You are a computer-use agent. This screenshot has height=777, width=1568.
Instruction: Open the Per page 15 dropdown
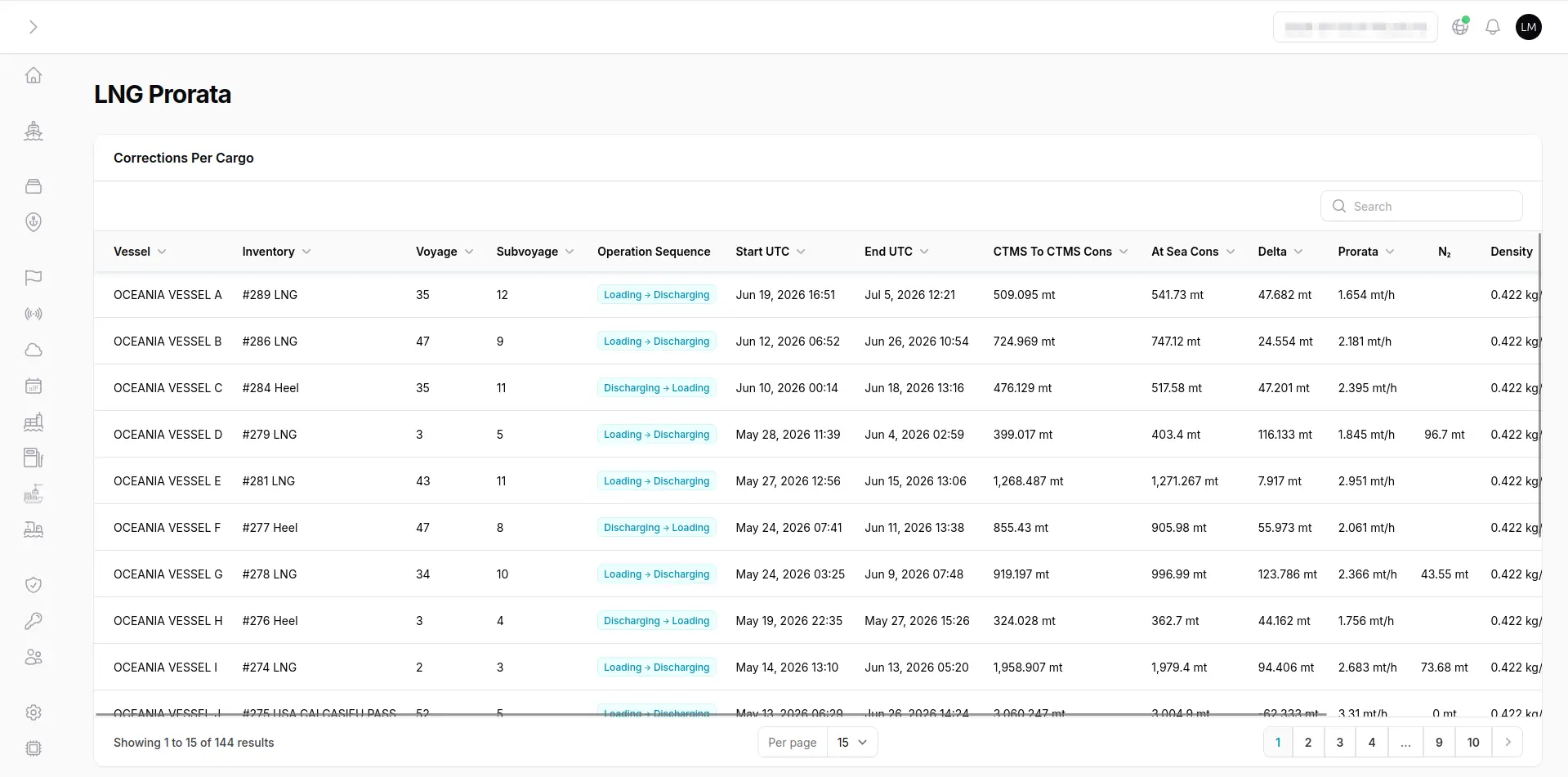(852, 742)
